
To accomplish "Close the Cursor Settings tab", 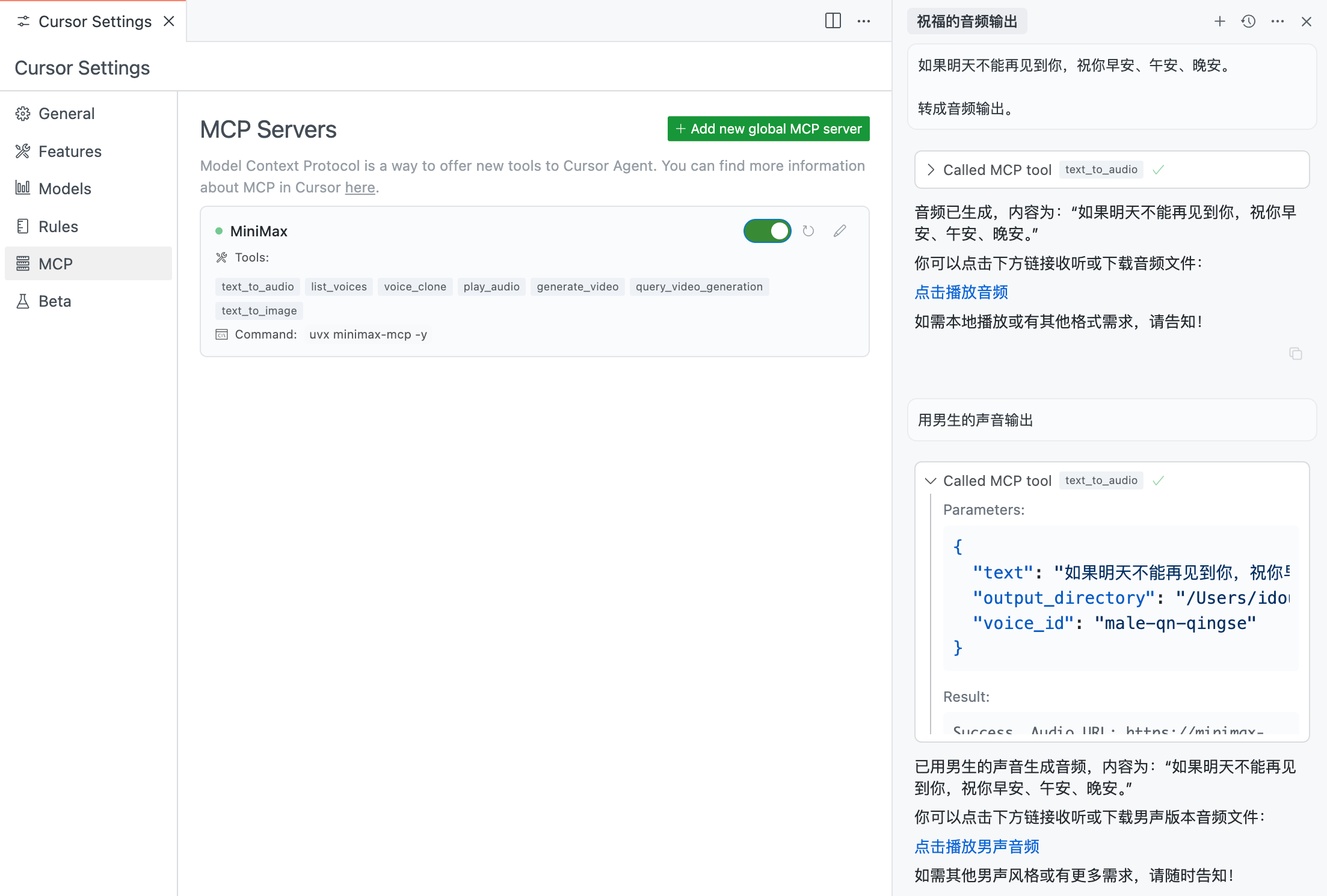I will [x=169, y=22].
